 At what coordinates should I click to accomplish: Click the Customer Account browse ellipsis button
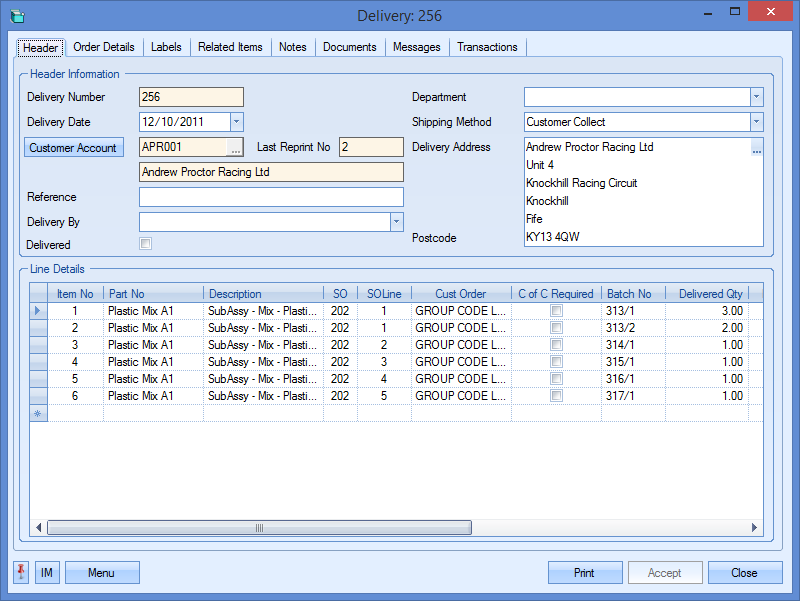pos(235,147)
